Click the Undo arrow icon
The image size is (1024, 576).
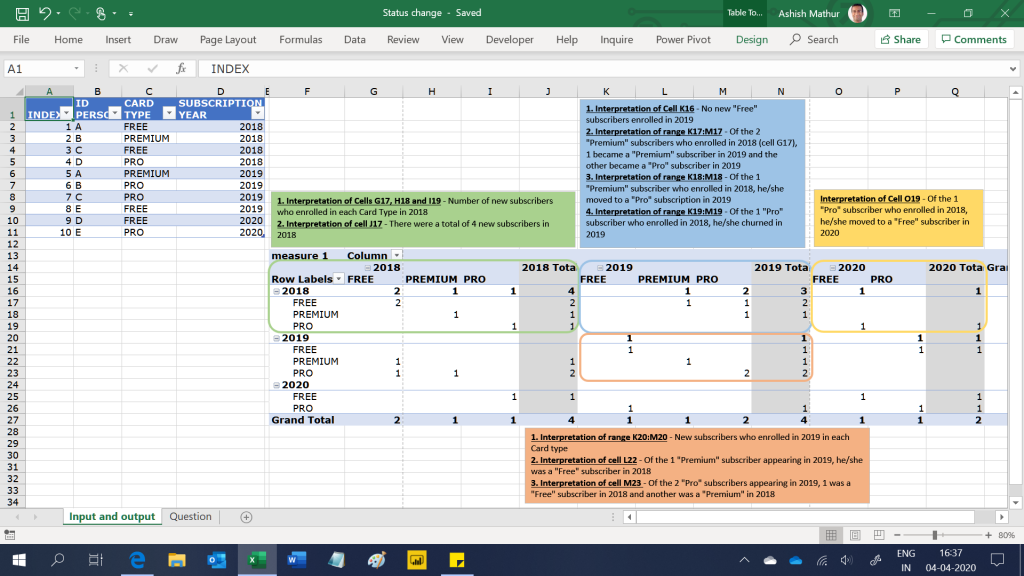pos(44,13)
